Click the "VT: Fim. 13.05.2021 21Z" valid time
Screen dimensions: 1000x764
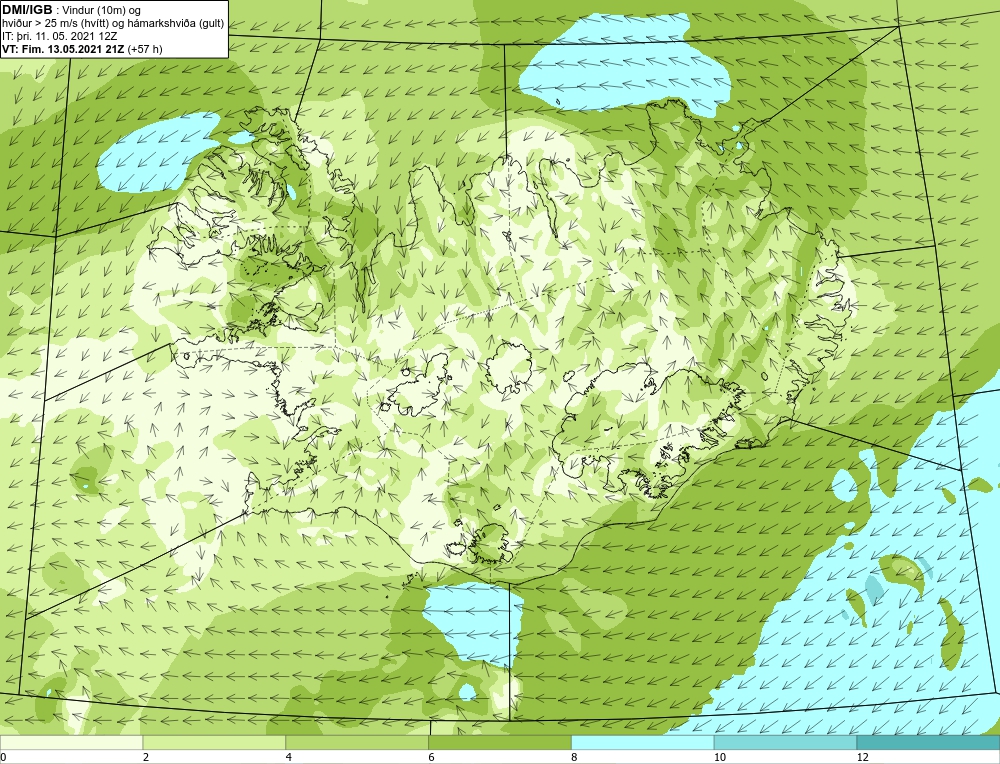tap(63, 49)
